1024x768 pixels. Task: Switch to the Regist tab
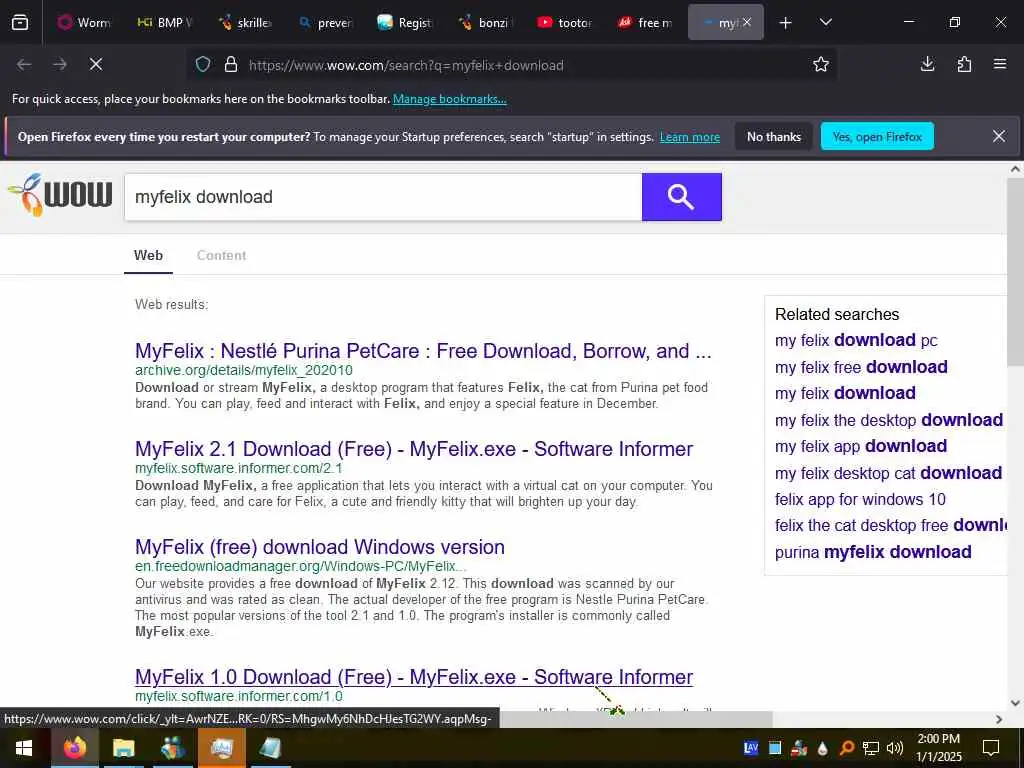405,23
